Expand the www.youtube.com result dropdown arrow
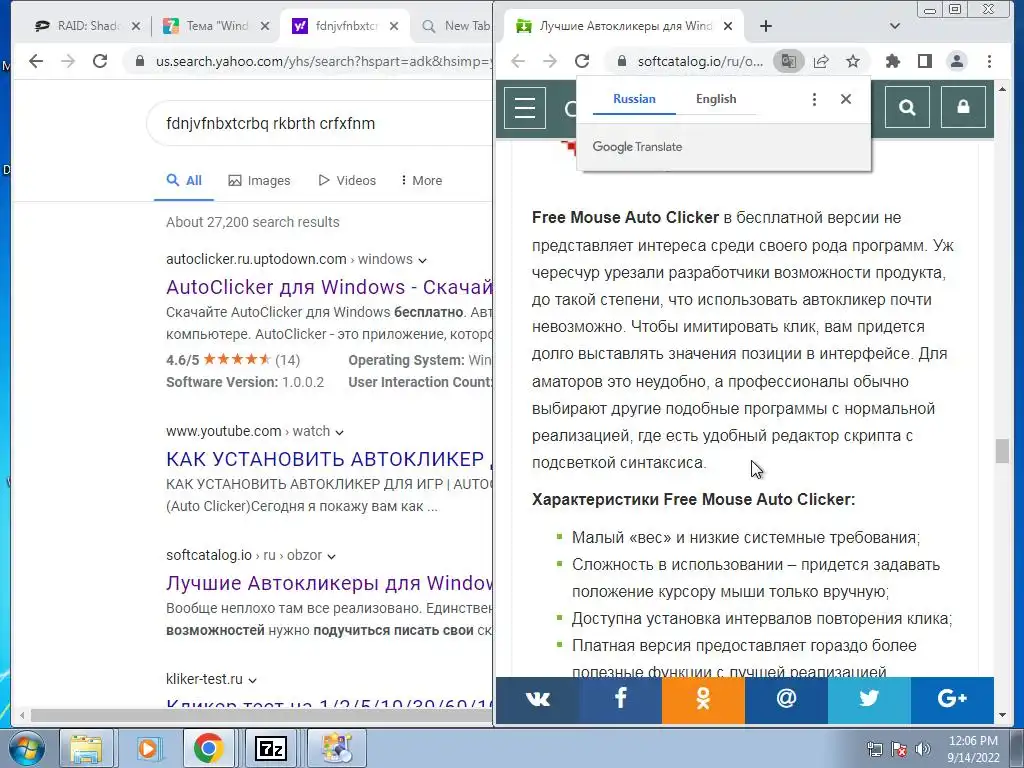The image size is (1024, 768). pos(339,432)
